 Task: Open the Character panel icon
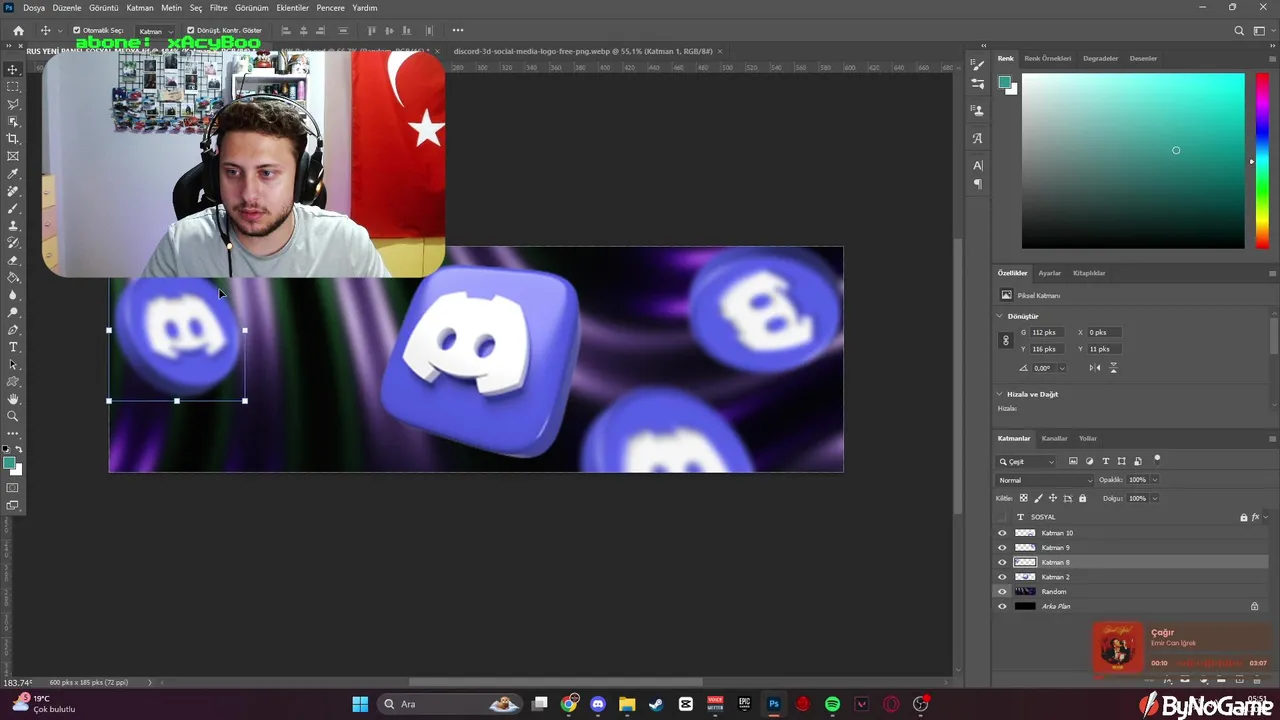978,165
